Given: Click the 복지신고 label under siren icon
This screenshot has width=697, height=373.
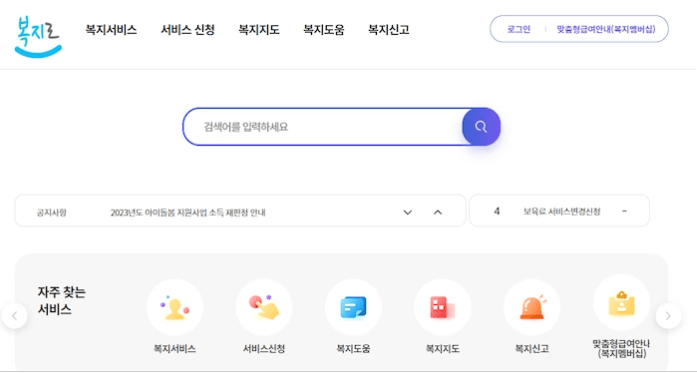Looking at the screenshot, I should 532,349.
